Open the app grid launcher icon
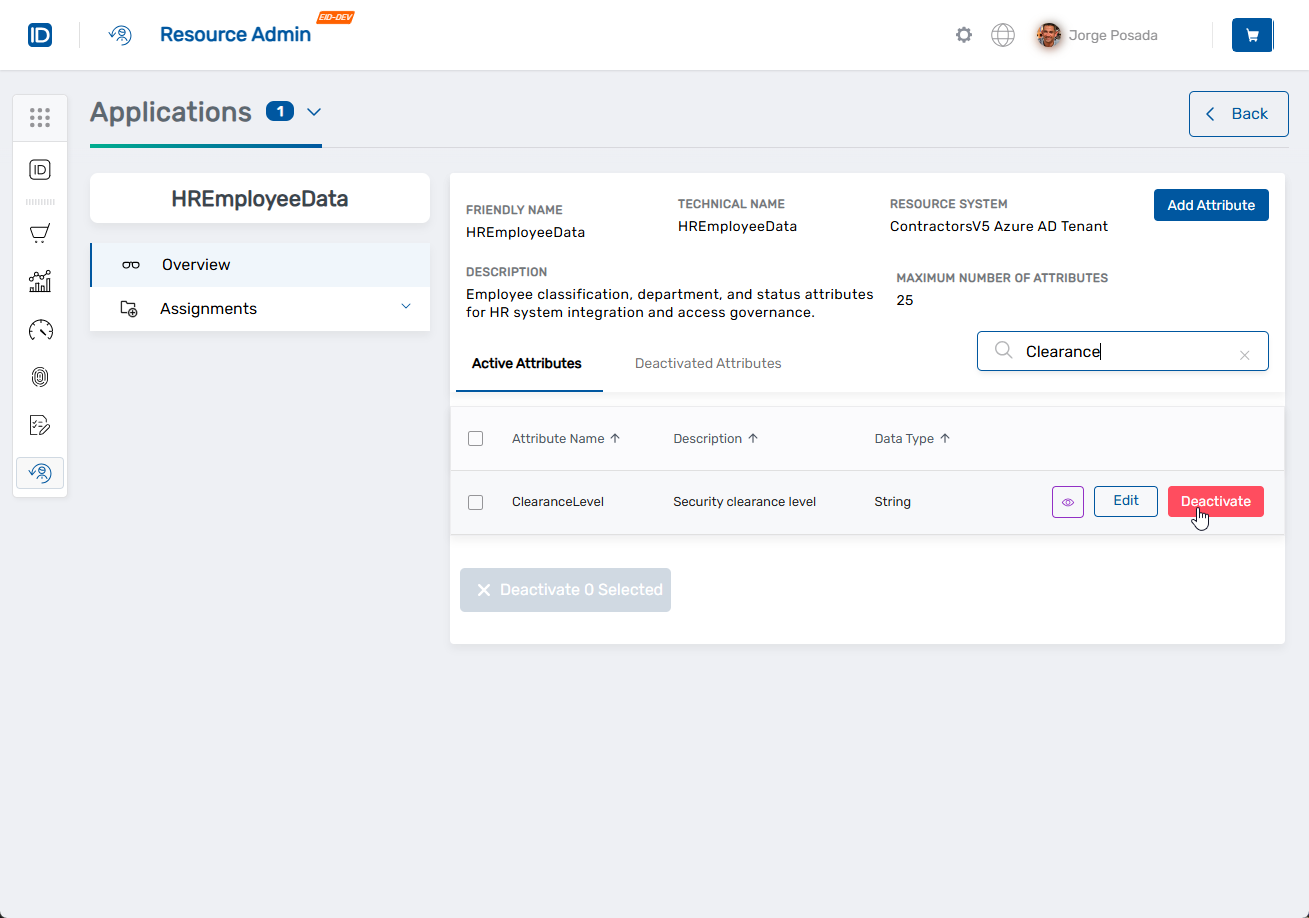The image size is (1309, 918). (x=40, y=118)
